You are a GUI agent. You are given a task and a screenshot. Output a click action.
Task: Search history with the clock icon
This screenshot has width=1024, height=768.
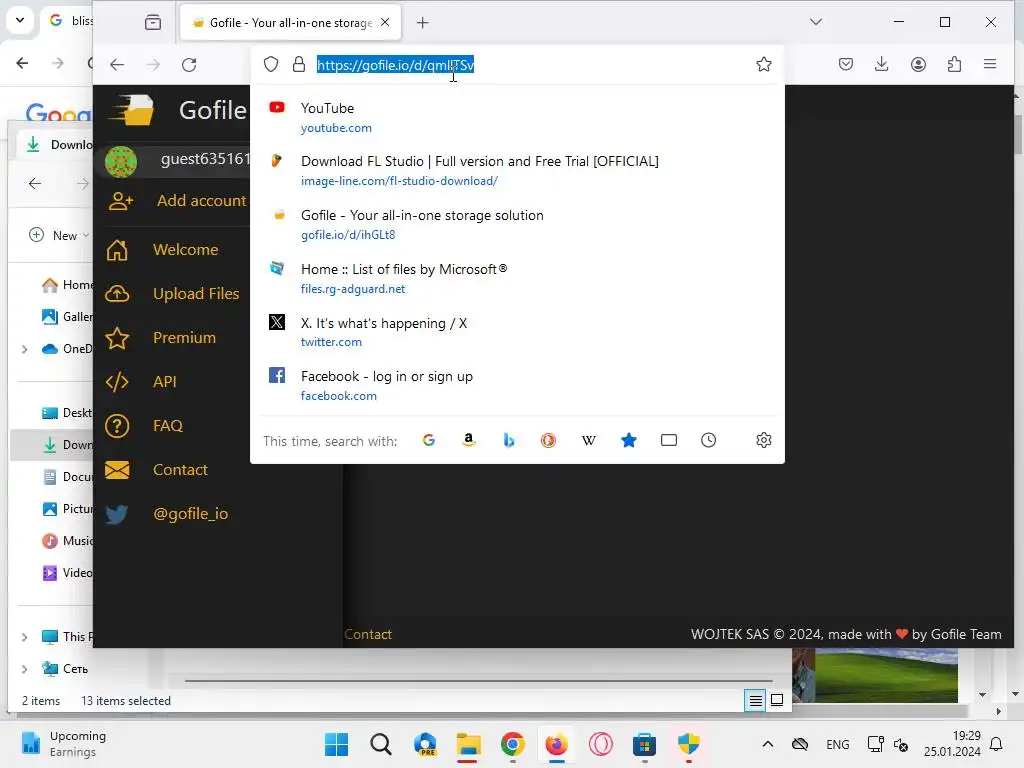(709, 440)
